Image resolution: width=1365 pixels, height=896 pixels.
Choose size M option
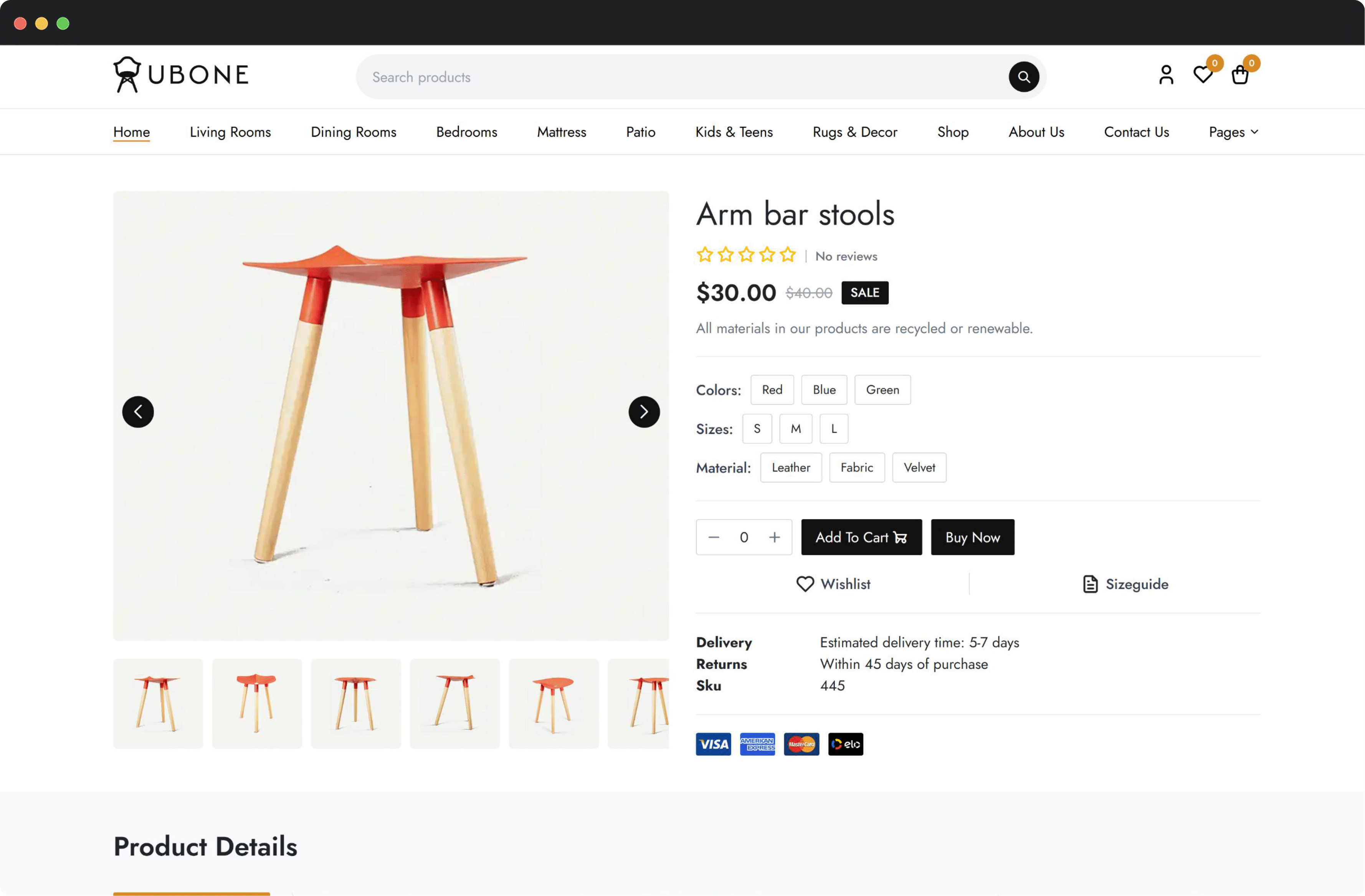click(795, 429)
